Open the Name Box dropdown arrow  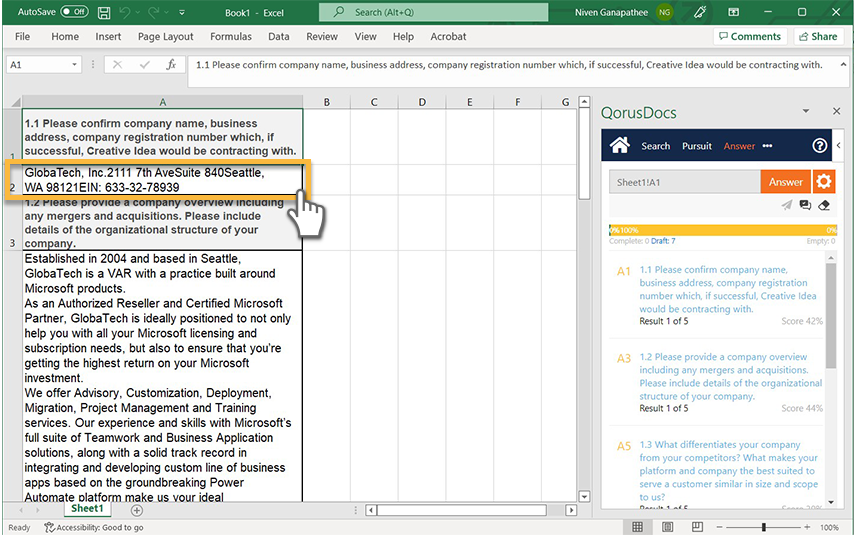tap(74, 65)
